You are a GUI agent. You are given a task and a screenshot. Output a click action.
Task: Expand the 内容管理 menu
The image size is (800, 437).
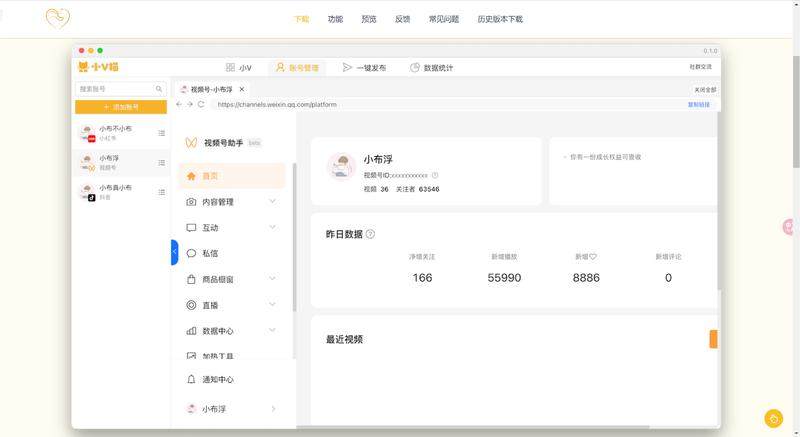pyautogui.click(x=272, y=201)
